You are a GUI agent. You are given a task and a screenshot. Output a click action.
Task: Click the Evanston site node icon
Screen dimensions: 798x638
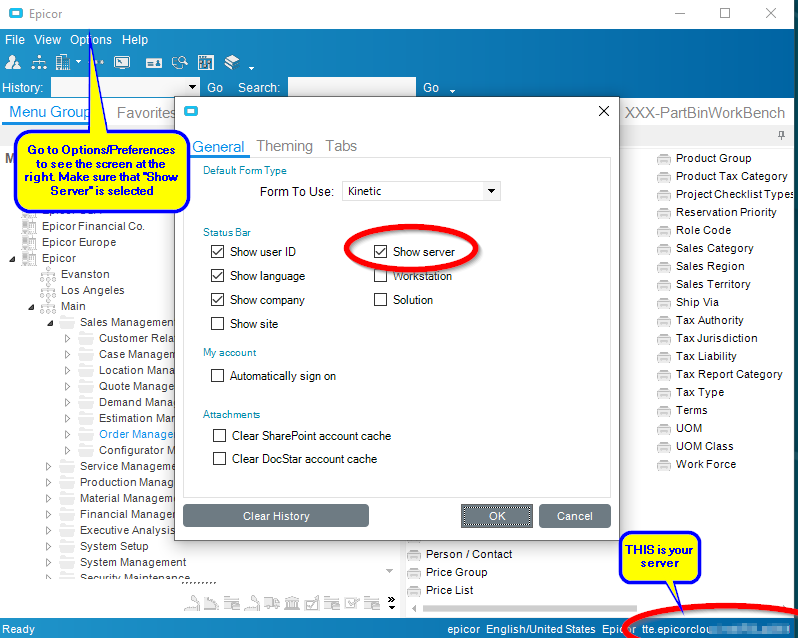[x=48, y=275]
